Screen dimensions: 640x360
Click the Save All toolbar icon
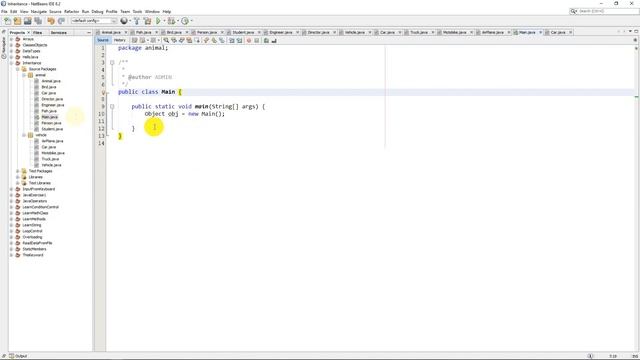point(38,21)
